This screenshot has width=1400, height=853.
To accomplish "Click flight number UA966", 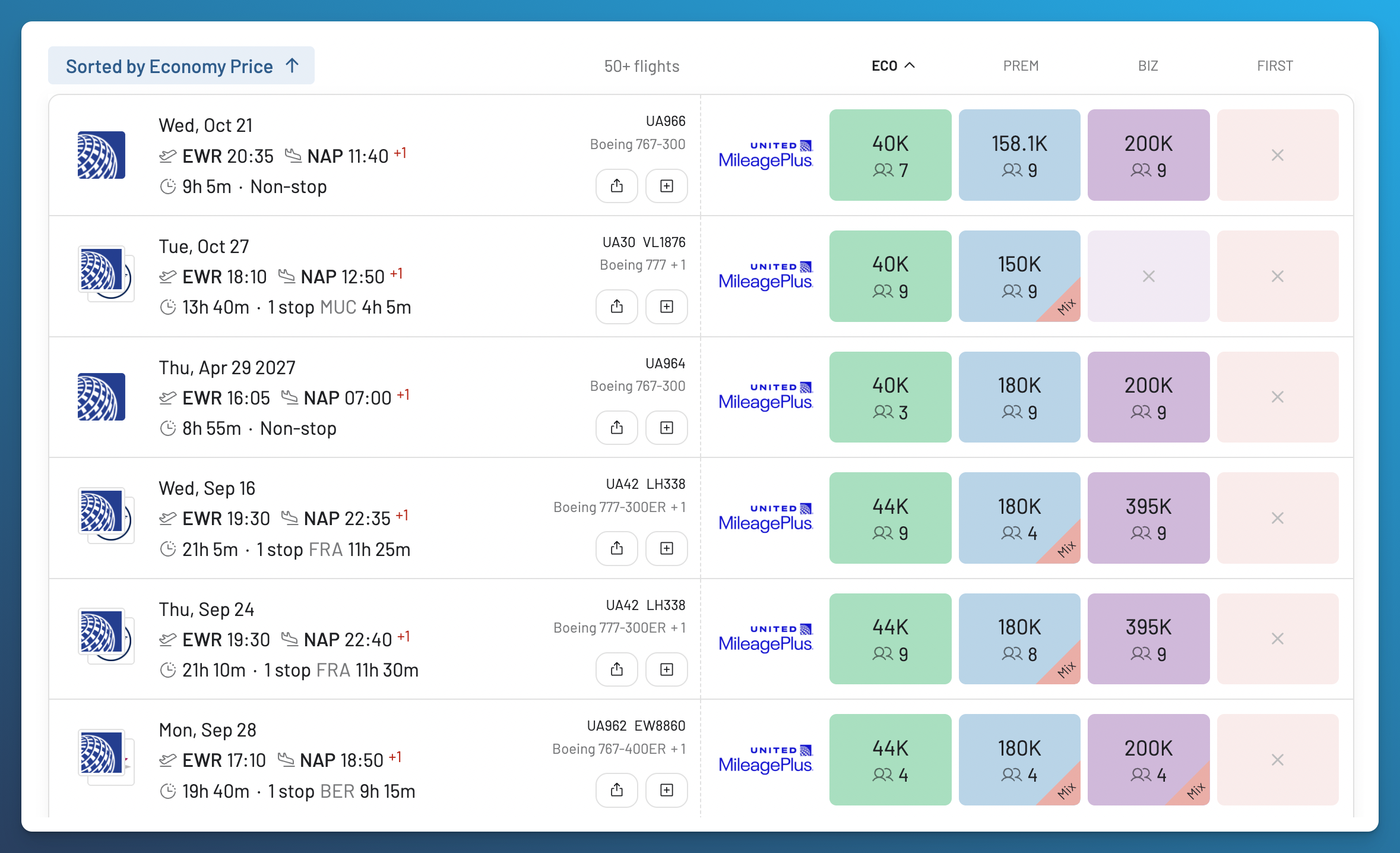I will tap(666, 121).
